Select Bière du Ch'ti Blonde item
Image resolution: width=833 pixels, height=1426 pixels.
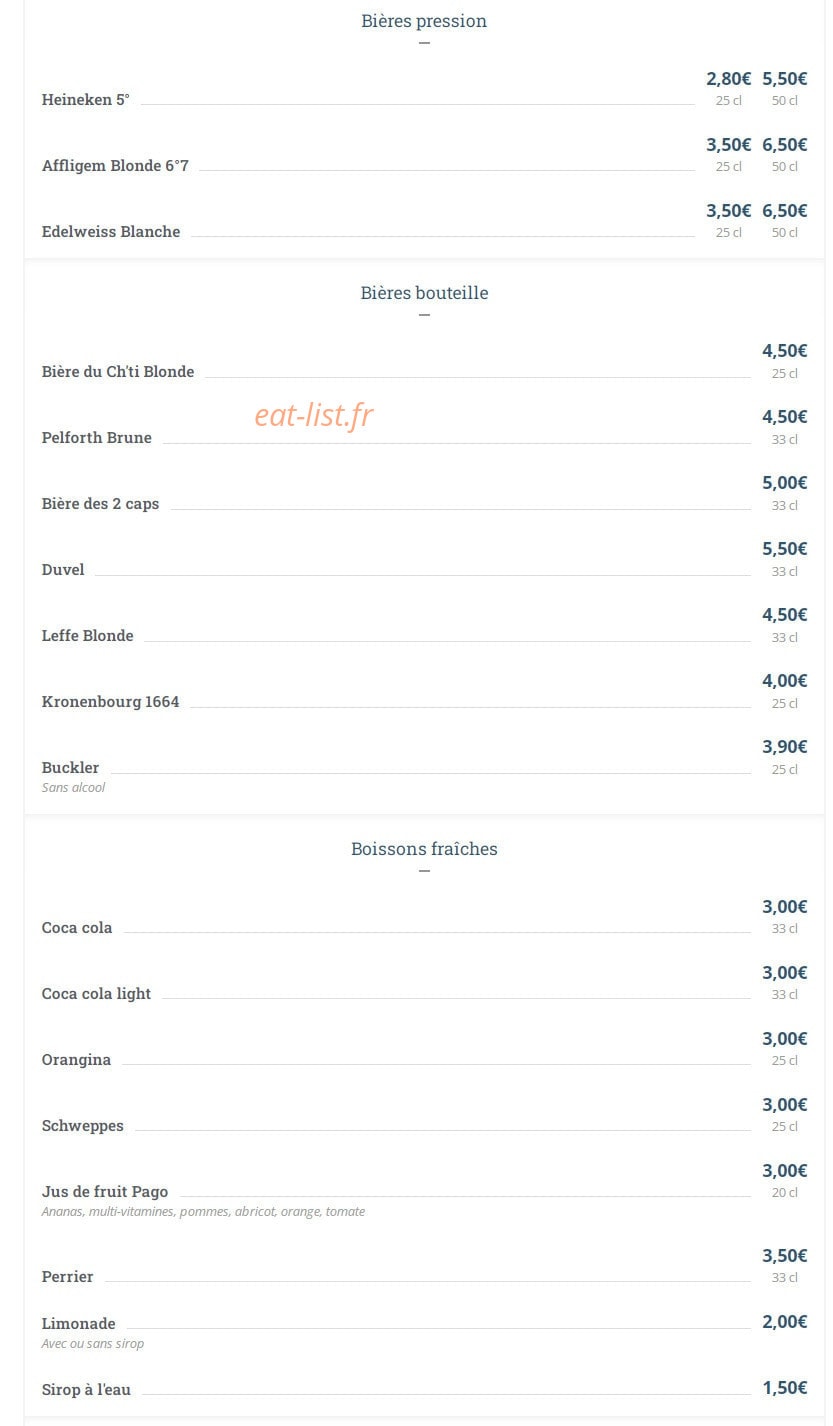point(118,372)
